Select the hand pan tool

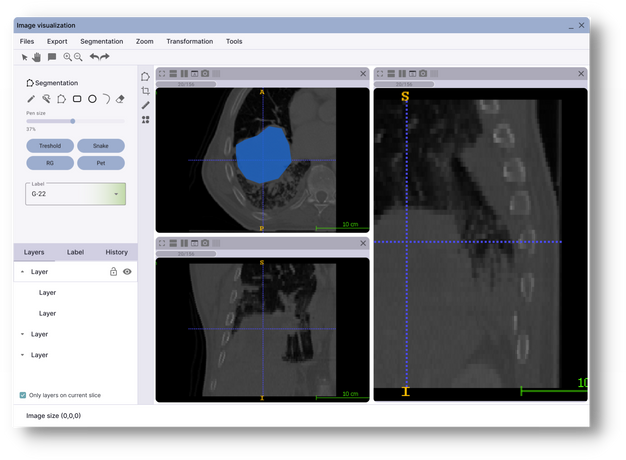pos(37,57)
